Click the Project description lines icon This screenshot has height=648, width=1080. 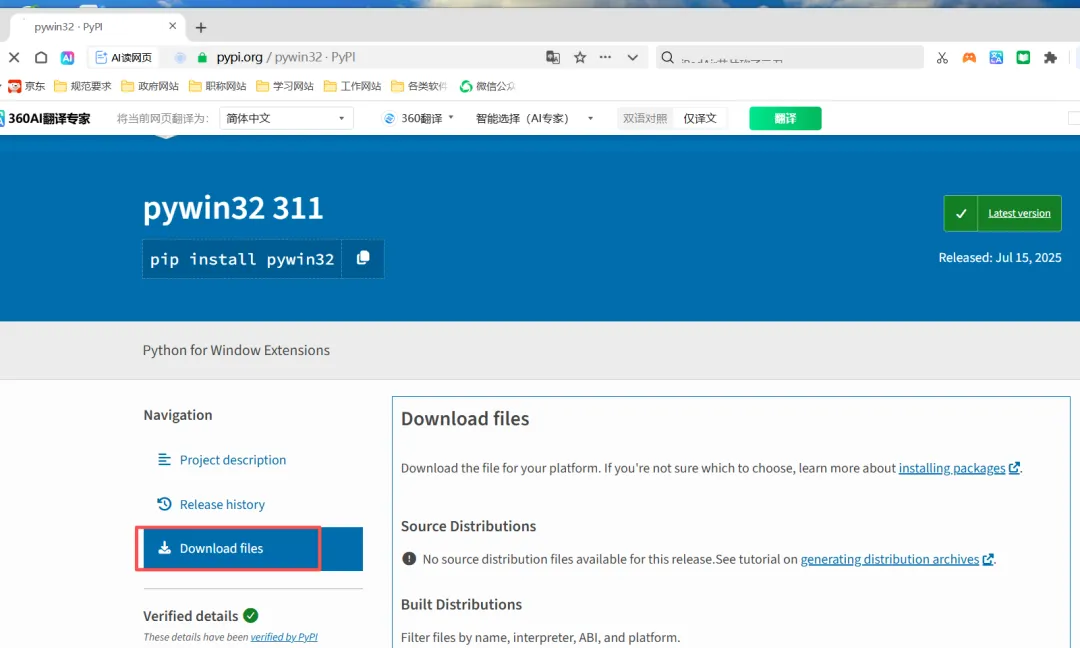tap(164, 459)
